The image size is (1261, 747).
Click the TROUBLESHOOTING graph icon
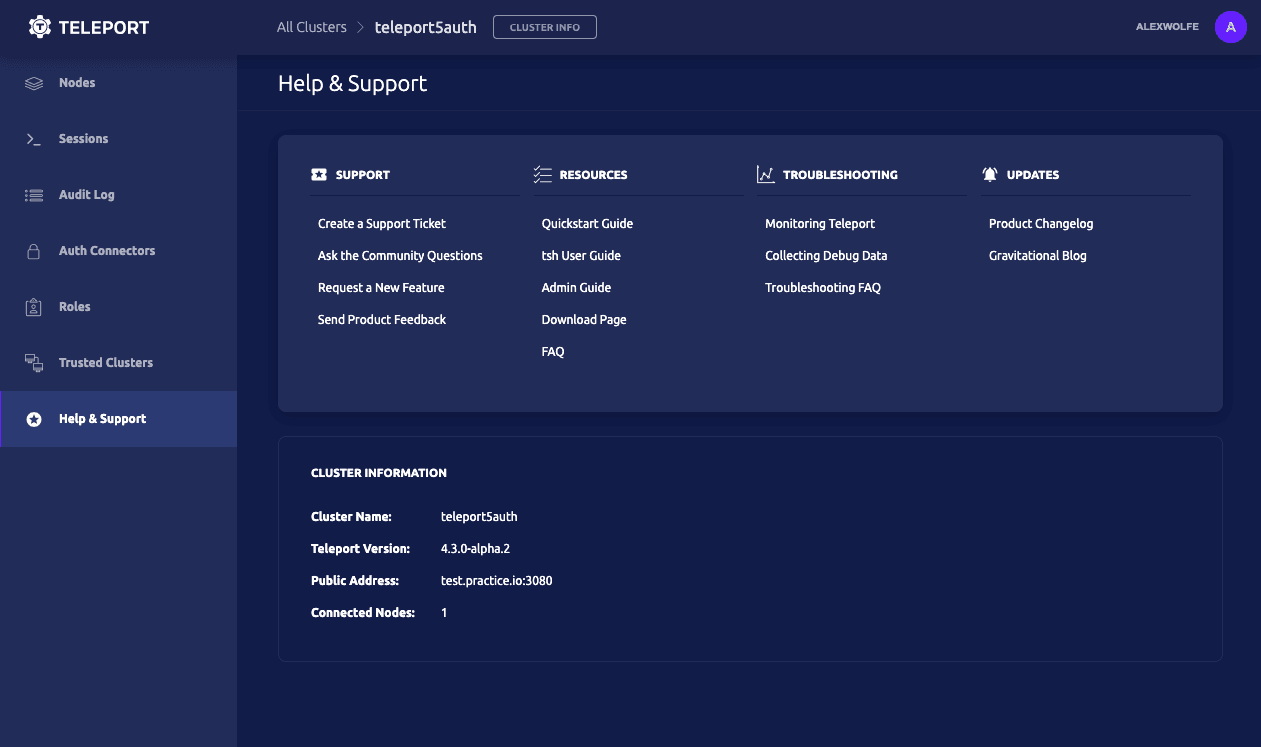[766, 173]
